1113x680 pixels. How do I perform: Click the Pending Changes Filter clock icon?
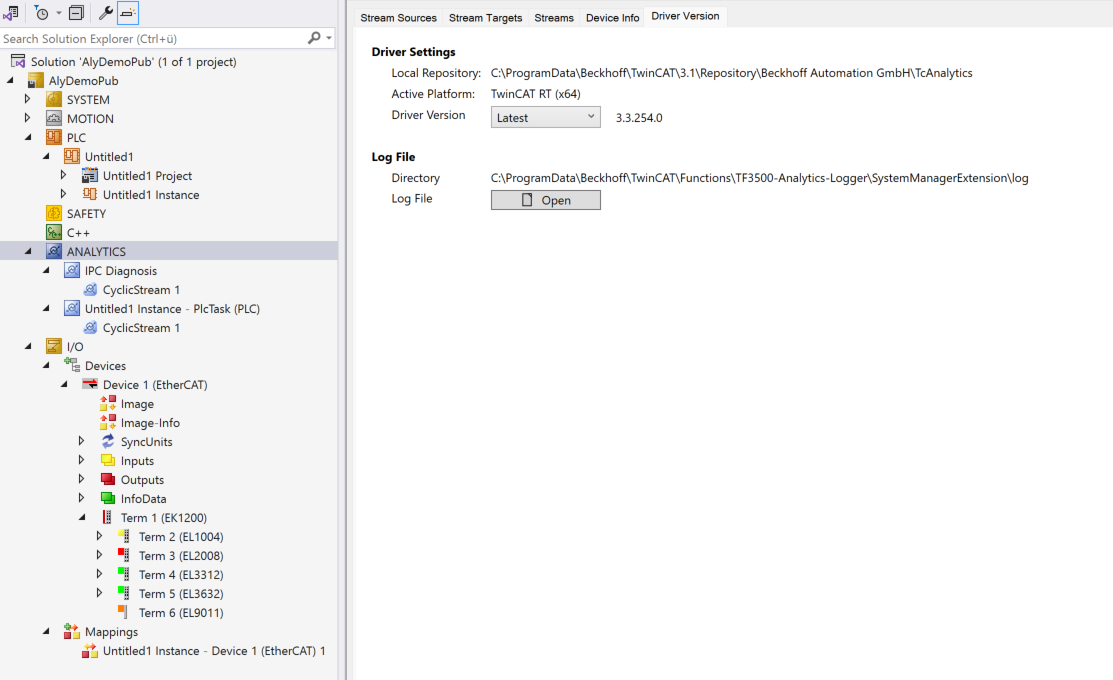[x=42, y=13]
